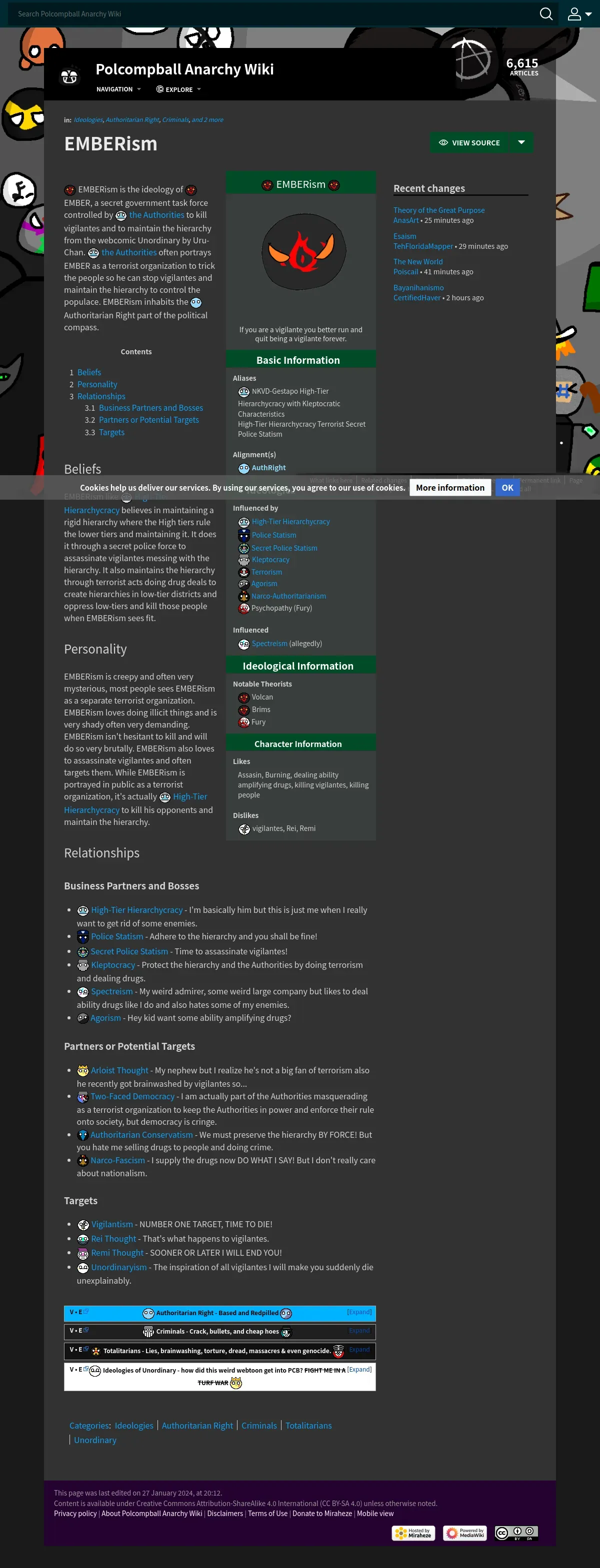Expand the Criminals navbox
The width and height of the screenshot is (600, 1568).
pyautogui.click(x=359, y=1330)
